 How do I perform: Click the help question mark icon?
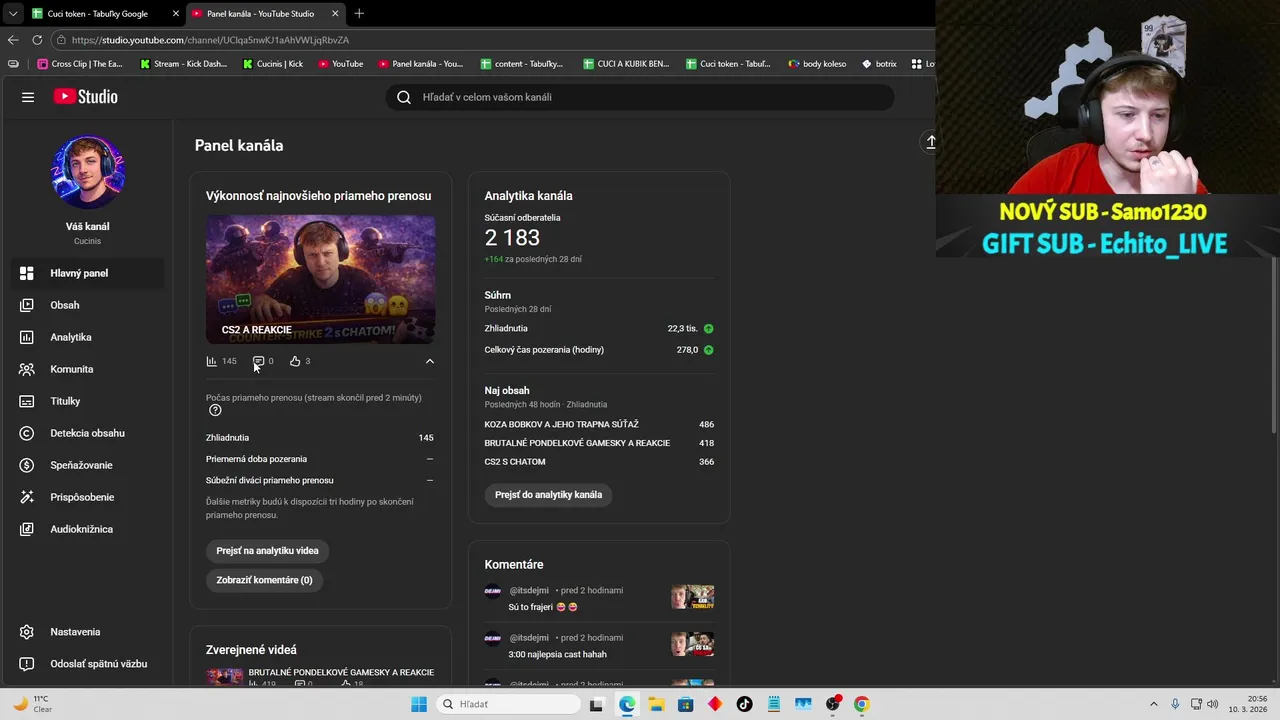tap(215, 410)
